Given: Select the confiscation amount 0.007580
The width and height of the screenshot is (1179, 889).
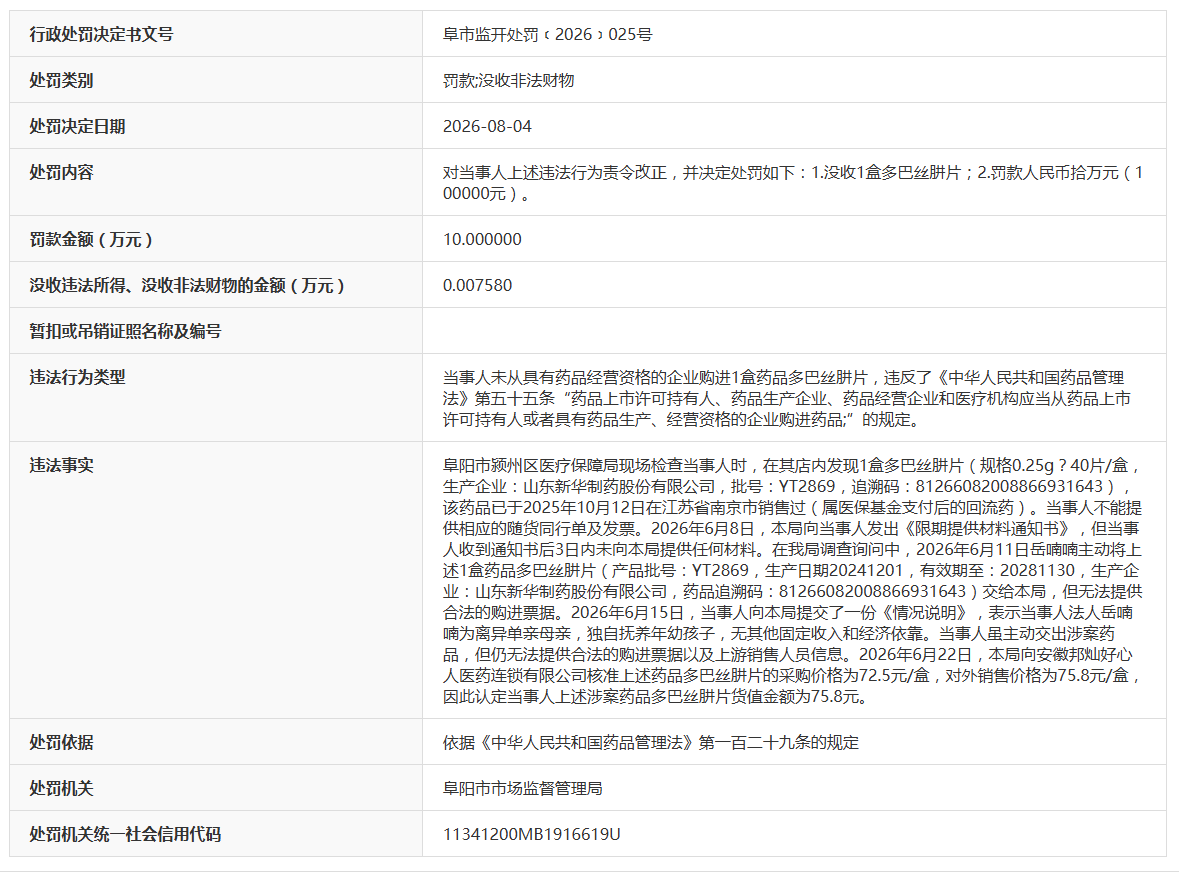Looking at the screenshot, I should click(x=477, y=286).
